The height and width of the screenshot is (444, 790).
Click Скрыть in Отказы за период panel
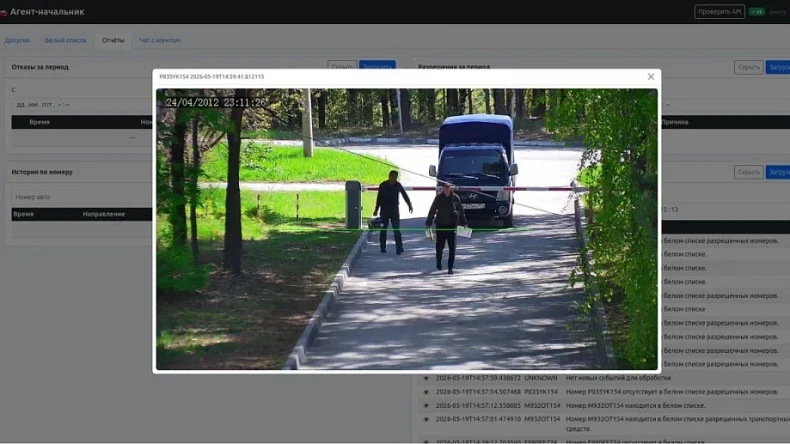pos(342,65)
